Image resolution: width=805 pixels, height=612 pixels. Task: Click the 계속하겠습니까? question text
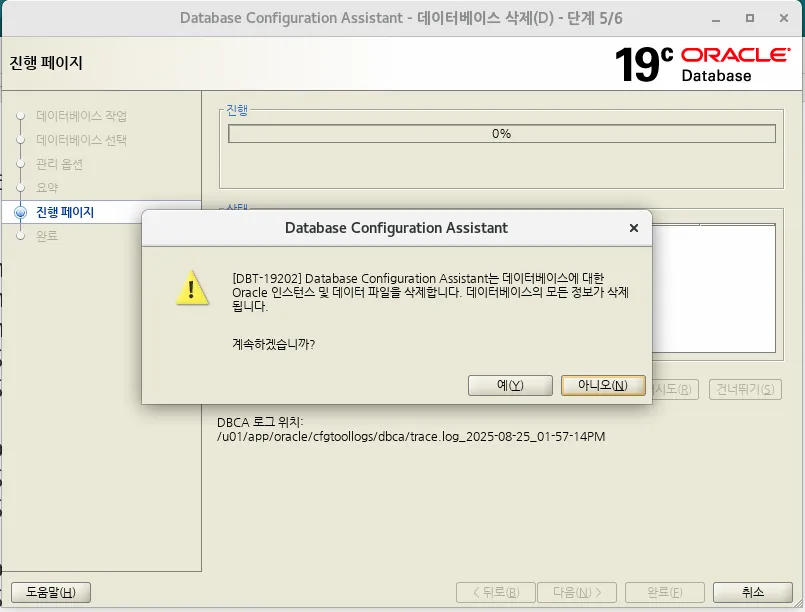click(274, 344)
